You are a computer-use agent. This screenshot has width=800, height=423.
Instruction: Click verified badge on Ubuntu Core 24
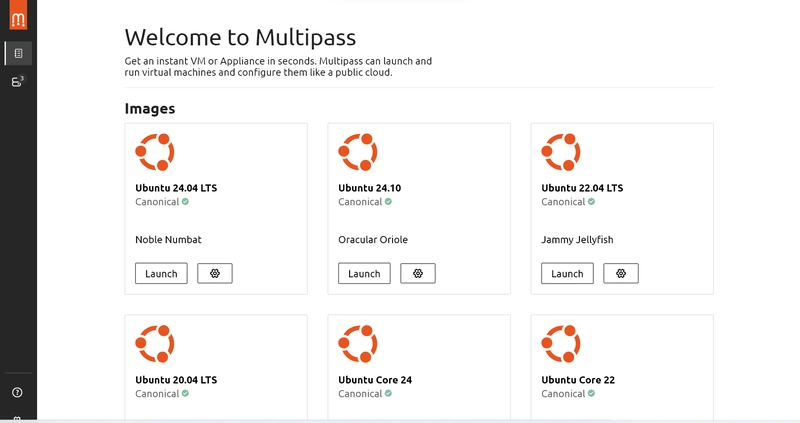pos(388,393)
